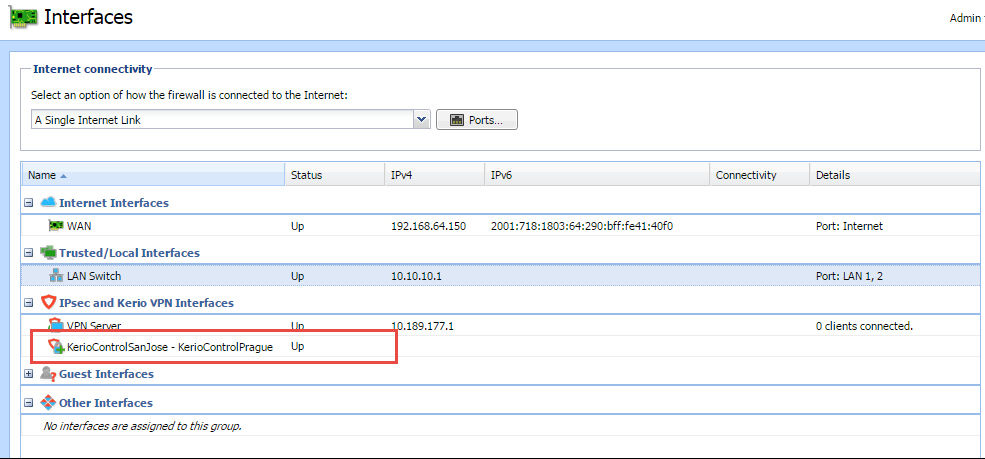Click the VPN Server IPv4 10.189.177.1
The width and height of the screenshot is (985, 459).
(422, 326)
